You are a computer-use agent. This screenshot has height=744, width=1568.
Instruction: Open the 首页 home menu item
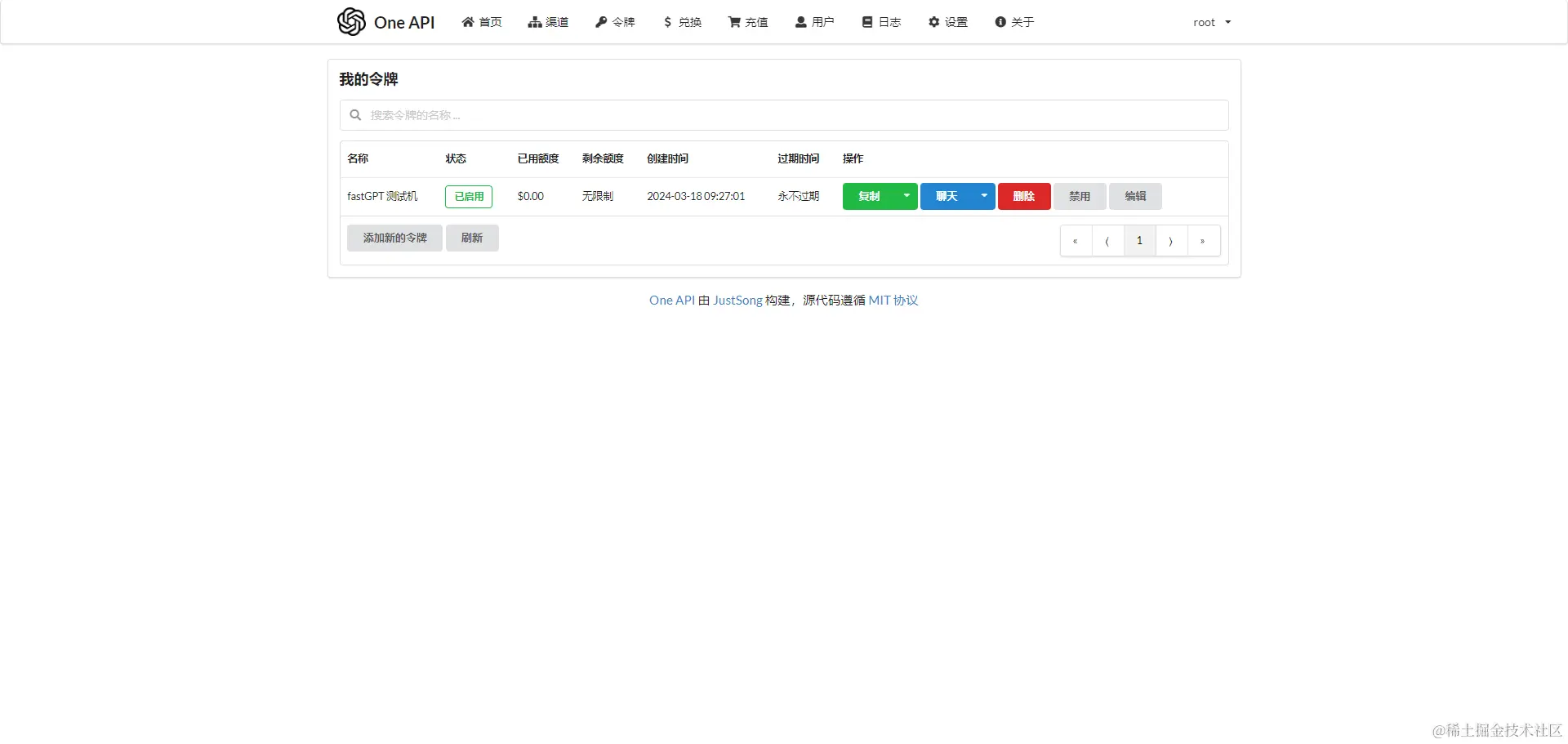coord(482,22)
